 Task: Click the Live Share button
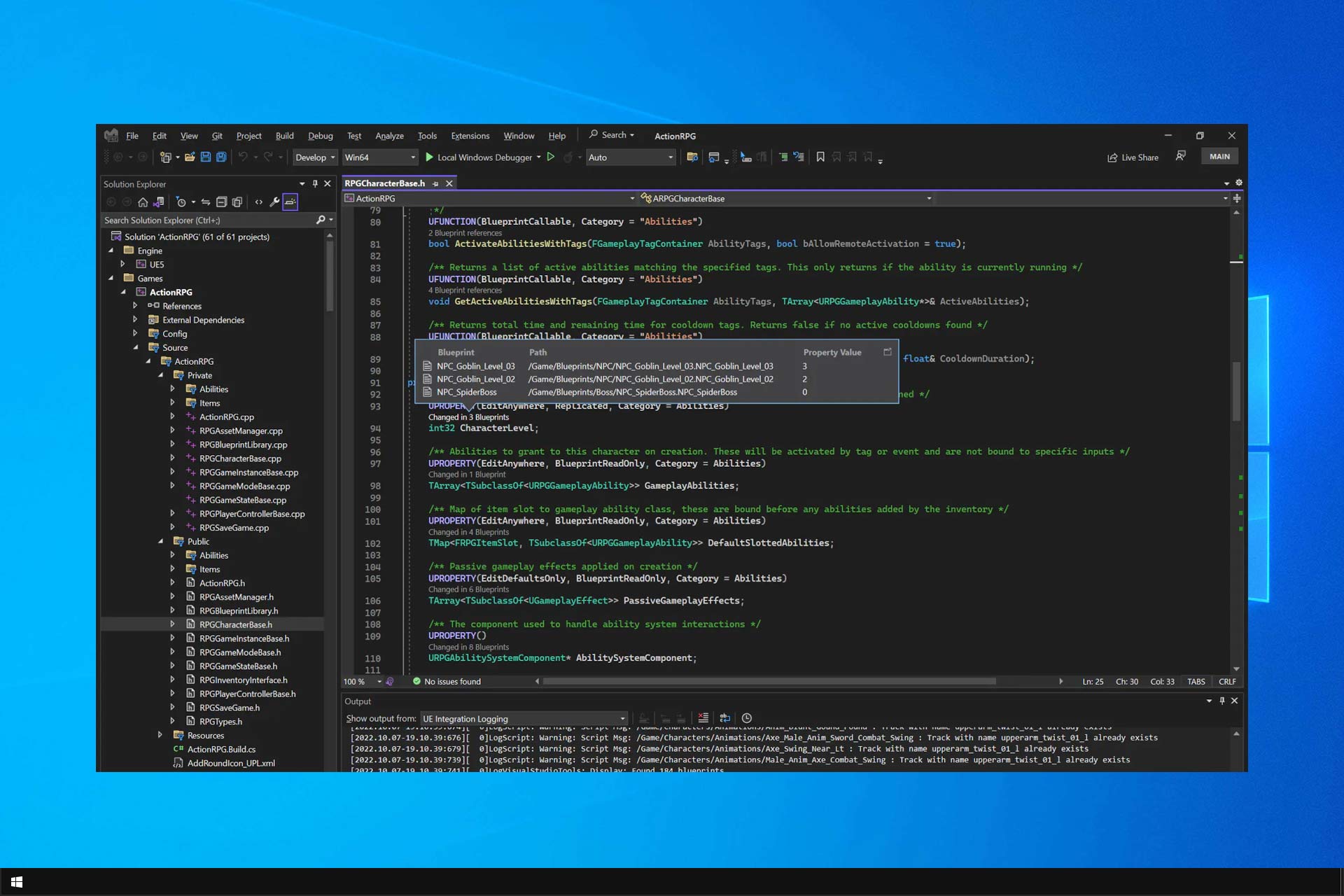pos(1133,157)
